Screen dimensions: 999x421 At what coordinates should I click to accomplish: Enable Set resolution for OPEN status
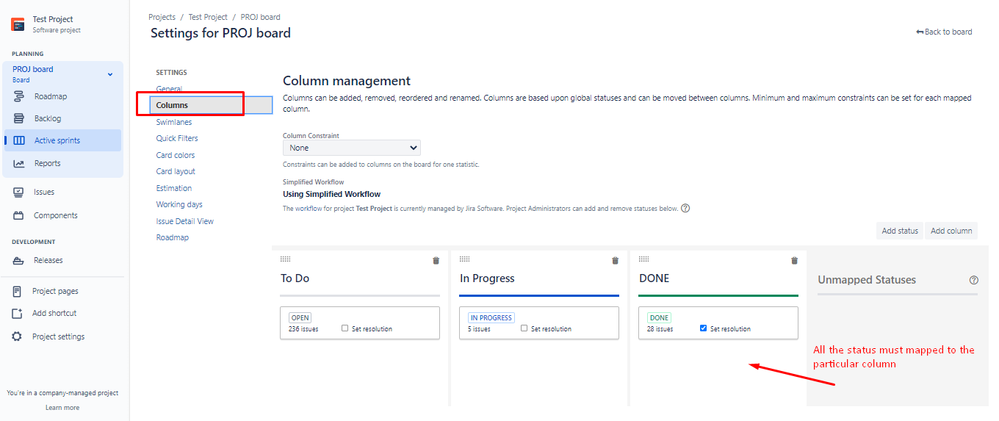345,329
